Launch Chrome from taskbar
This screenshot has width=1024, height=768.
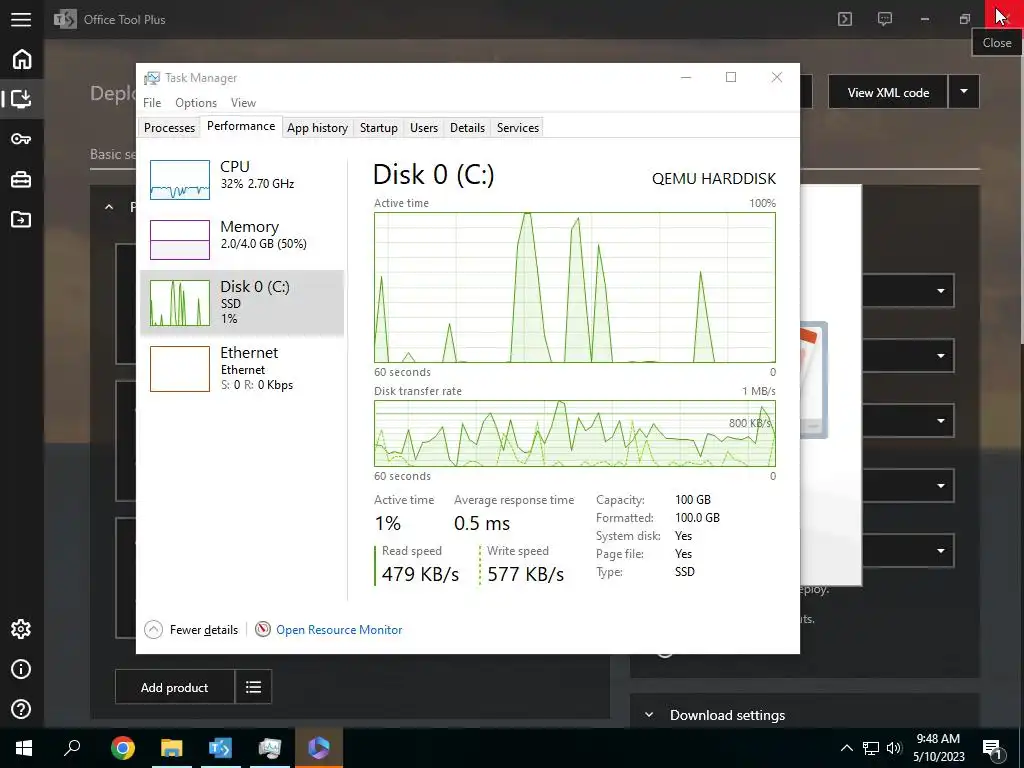pyautogui.click(x=123, y=748)
